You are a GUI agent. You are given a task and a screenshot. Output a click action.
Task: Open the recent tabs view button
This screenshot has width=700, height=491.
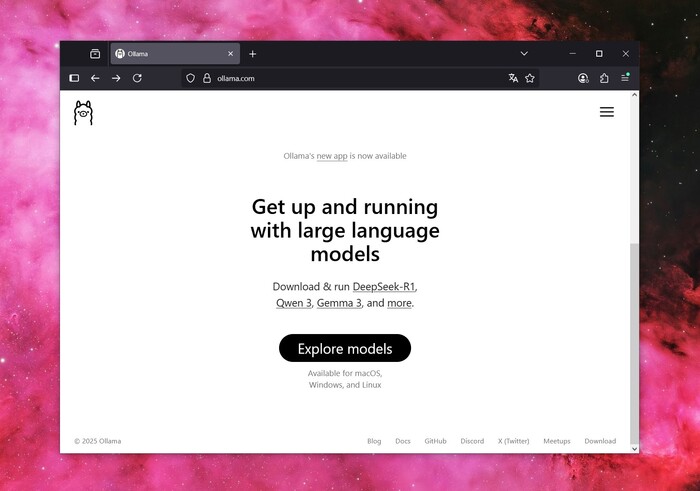95,54
